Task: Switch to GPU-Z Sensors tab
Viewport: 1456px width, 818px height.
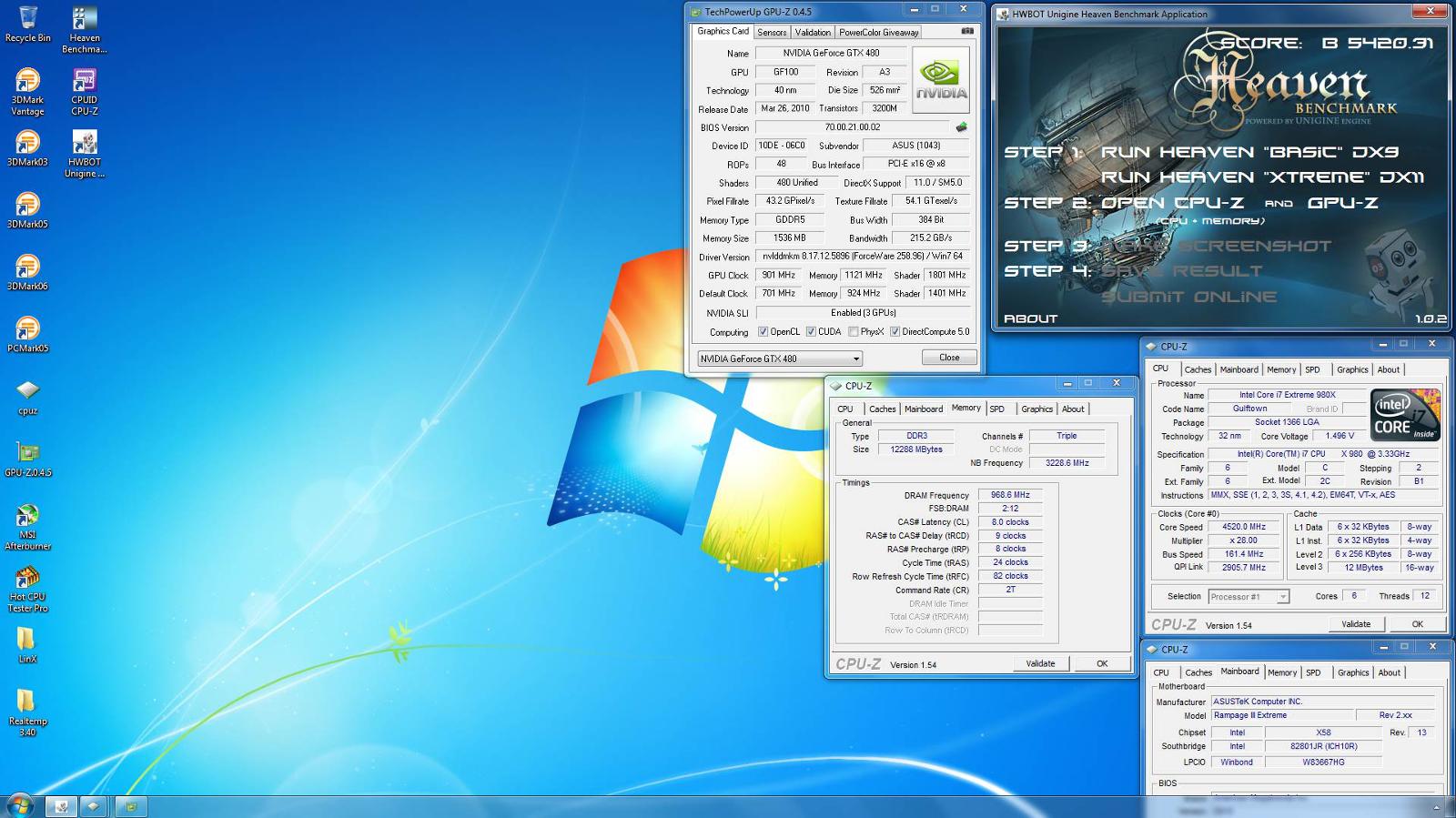Action: (x=772, y=32)
